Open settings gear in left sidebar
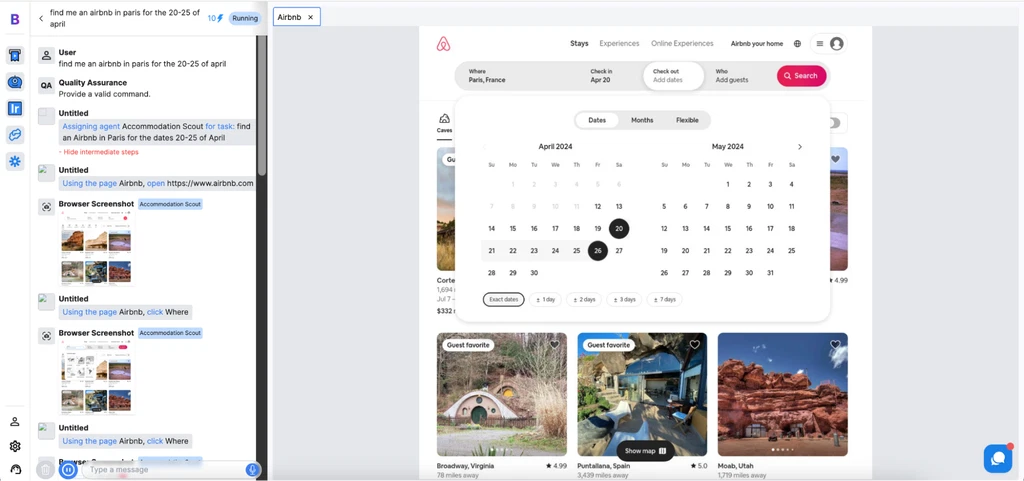Image resolution: width=1024 pixels, height=481 pixels. point(15,446)
